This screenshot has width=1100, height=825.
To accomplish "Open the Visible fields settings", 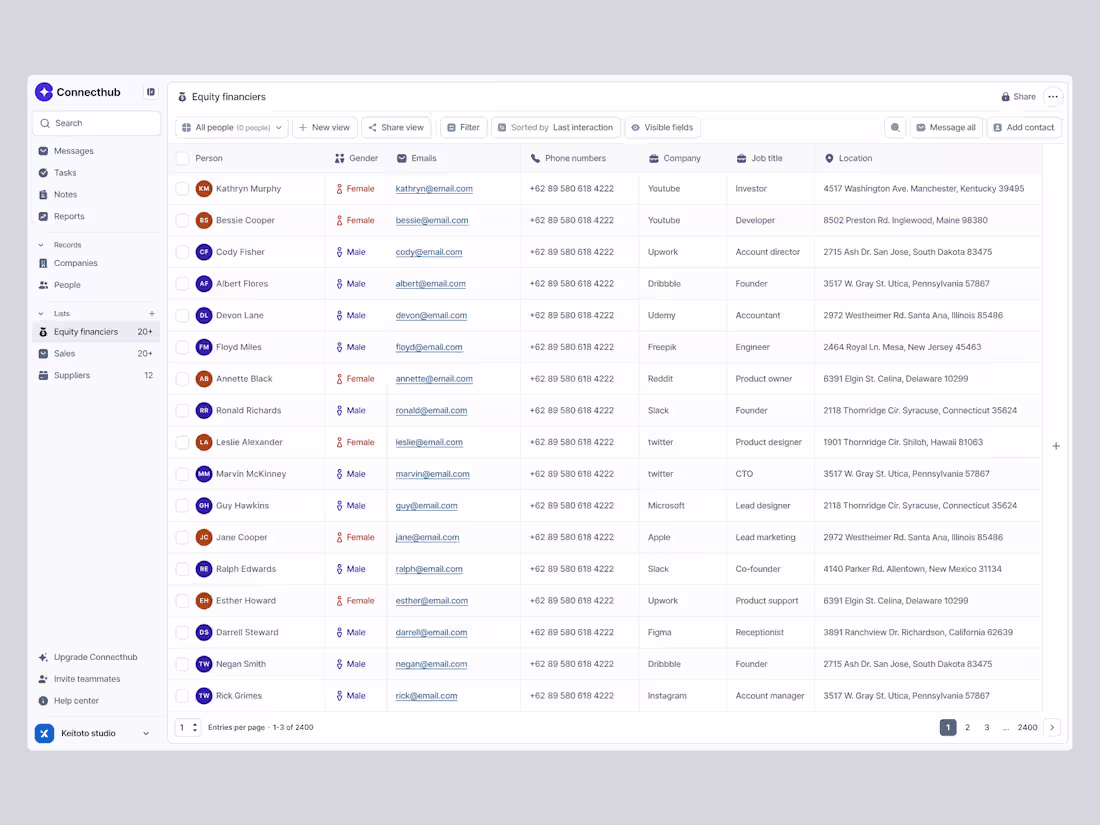I will [x=663, y=127].
